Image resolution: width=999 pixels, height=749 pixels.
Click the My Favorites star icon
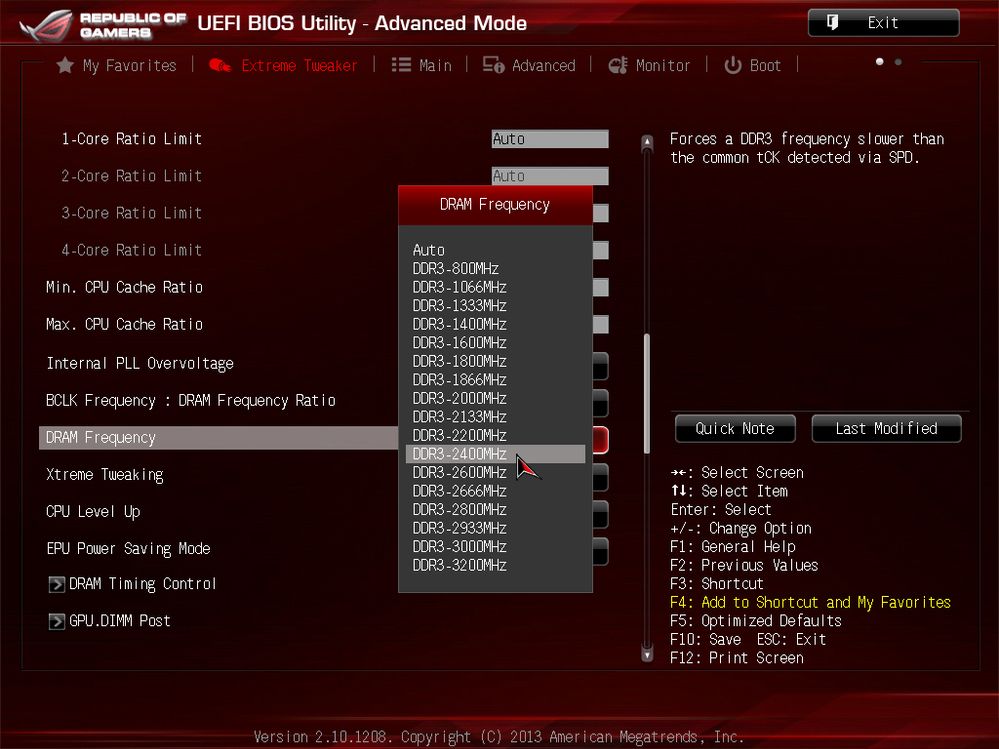[65, 65]
